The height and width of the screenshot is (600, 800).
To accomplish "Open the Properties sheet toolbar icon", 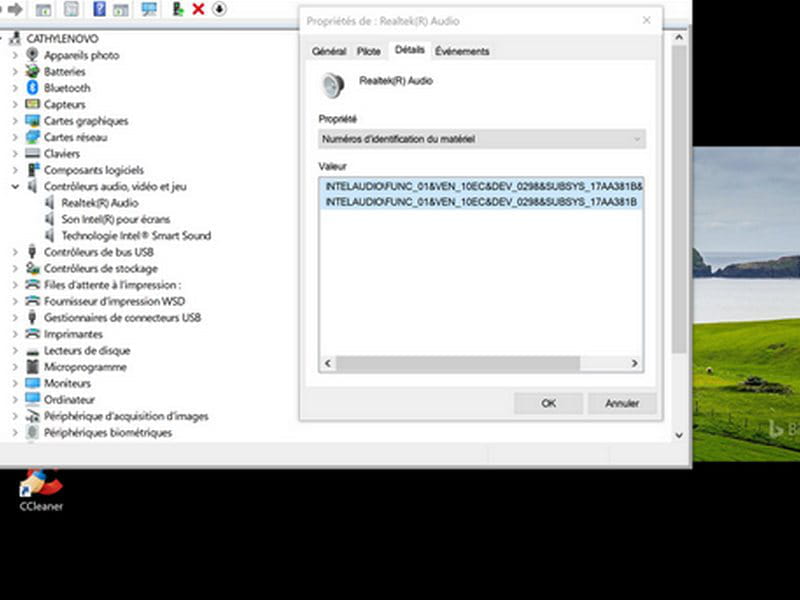I will tap(71, 9).
